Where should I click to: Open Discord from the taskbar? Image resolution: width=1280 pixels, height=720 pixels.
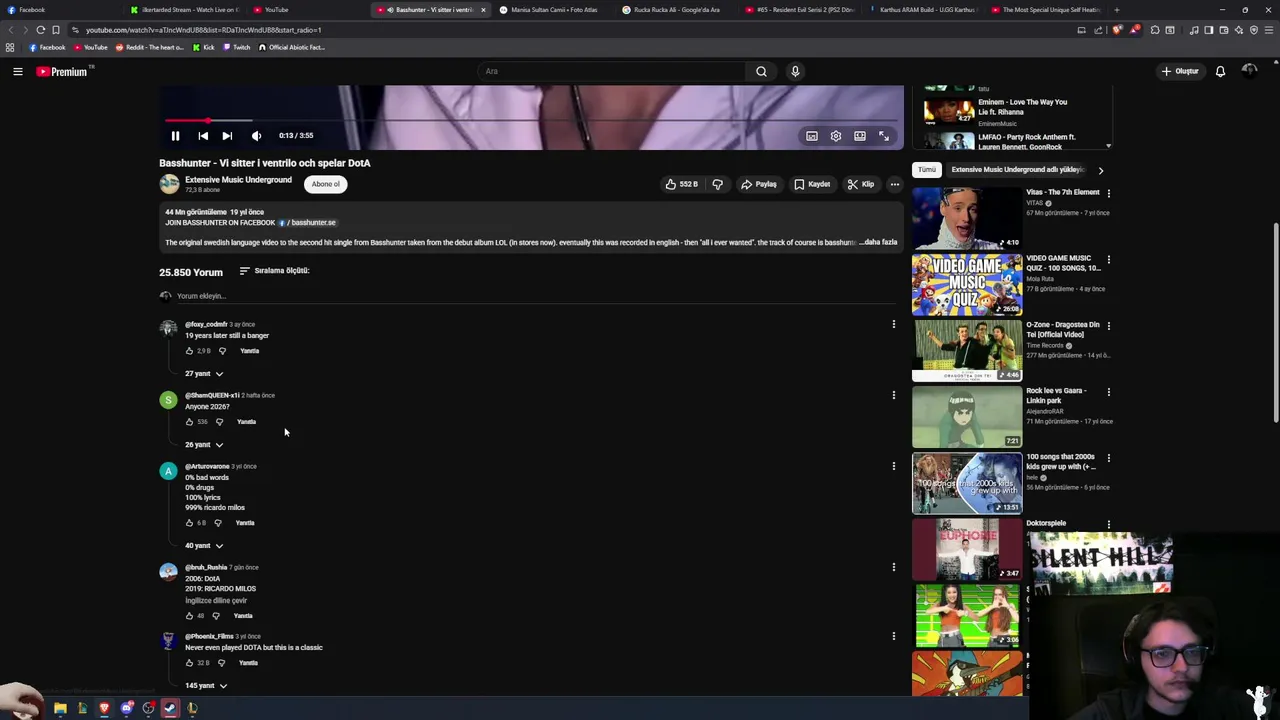point(126,708)
